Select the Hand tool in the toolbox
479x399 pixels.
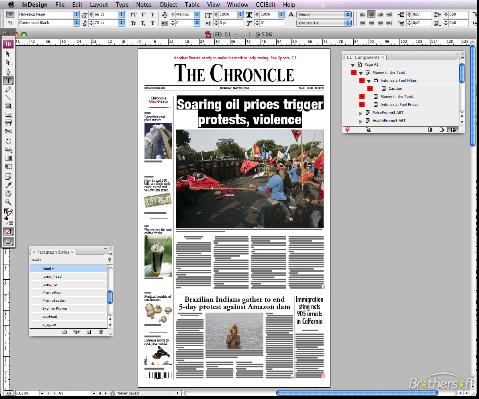(x=8, y=193)
